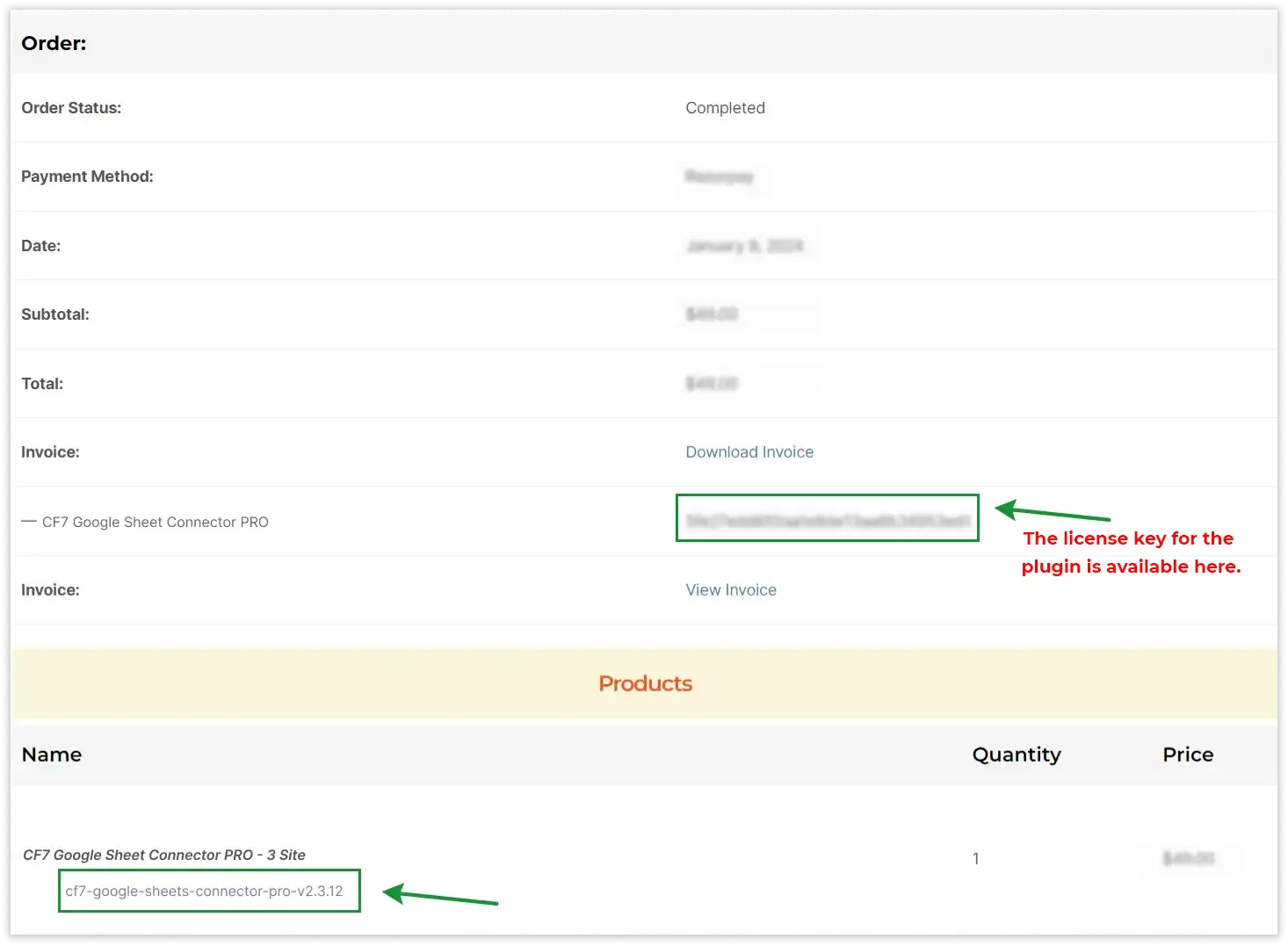Download the cf7-google-sheets-connector-pro-v2.3.12 file

click(x=204, y=891)
